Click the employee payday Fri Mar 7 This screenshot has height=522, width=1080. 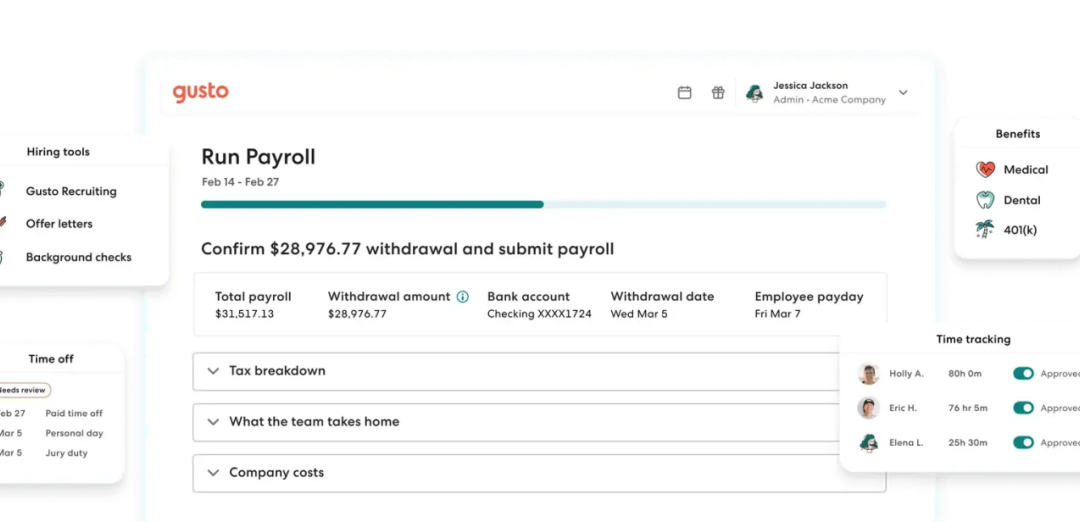click(778, 314)
